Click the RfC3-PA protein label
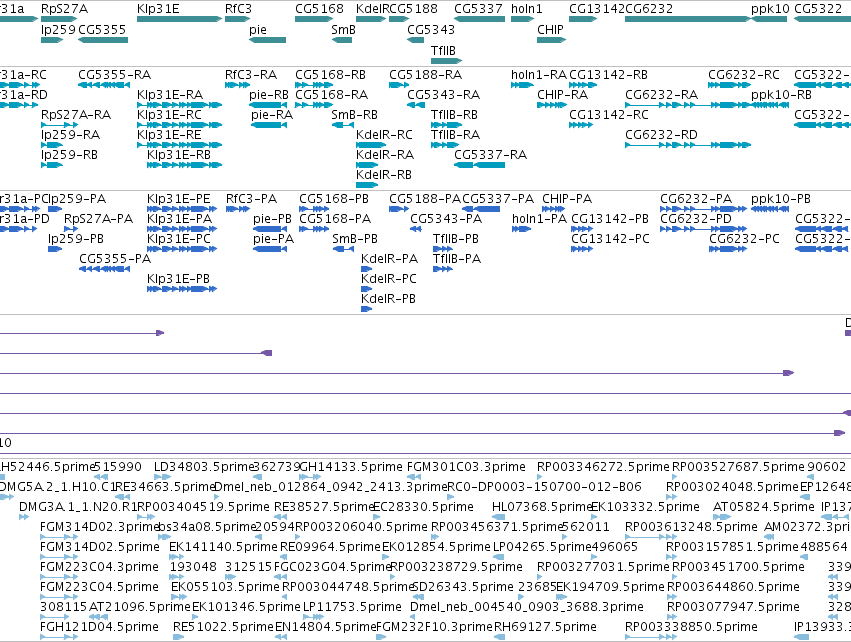 click(251, 199)
